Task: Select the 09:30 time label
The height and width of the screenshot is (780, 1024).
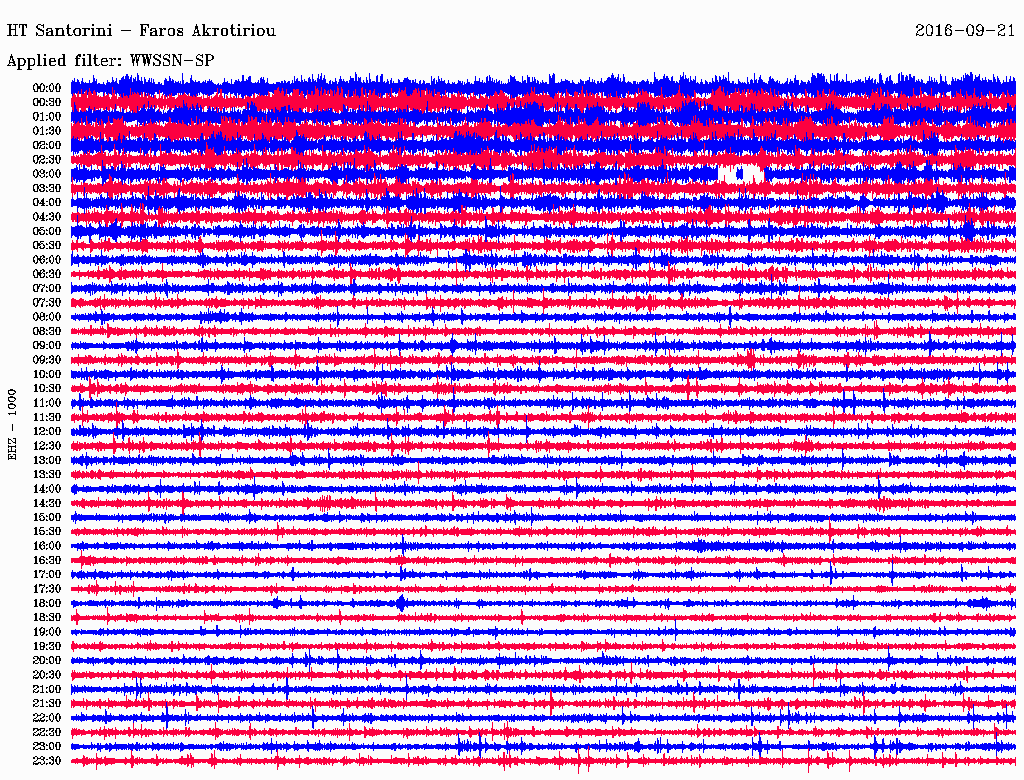Action: pos(46,360)
